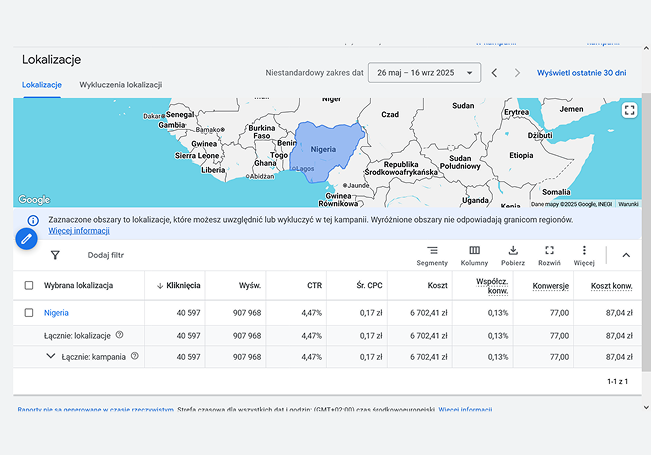Switch to Wykluczenia lokalizacji tab
The height and width of the screenshot is (455, 651).
pos(120,85)
